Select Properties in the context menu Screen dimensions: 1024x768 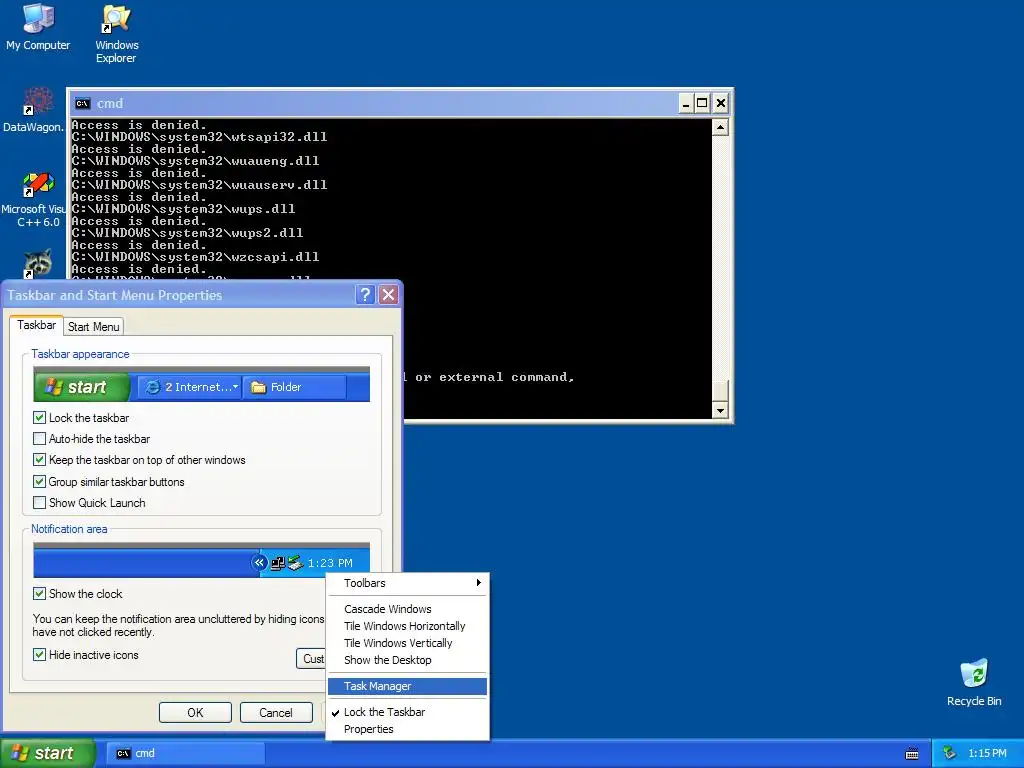pyautogui.click(x=408, y=729)
